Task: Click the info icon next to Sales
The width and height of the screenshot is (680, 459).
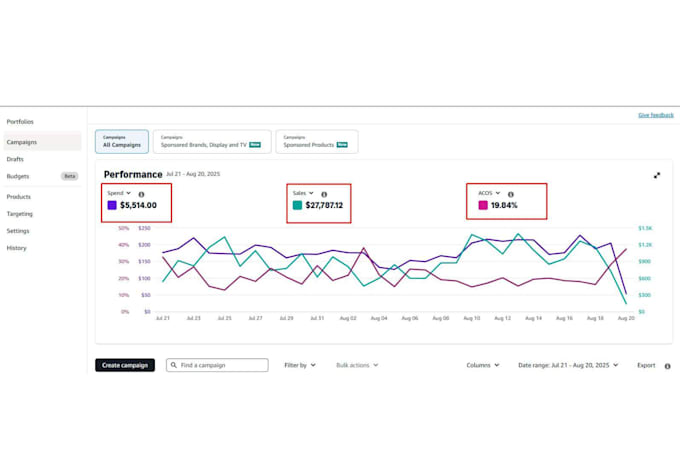Action: (324, 194)
